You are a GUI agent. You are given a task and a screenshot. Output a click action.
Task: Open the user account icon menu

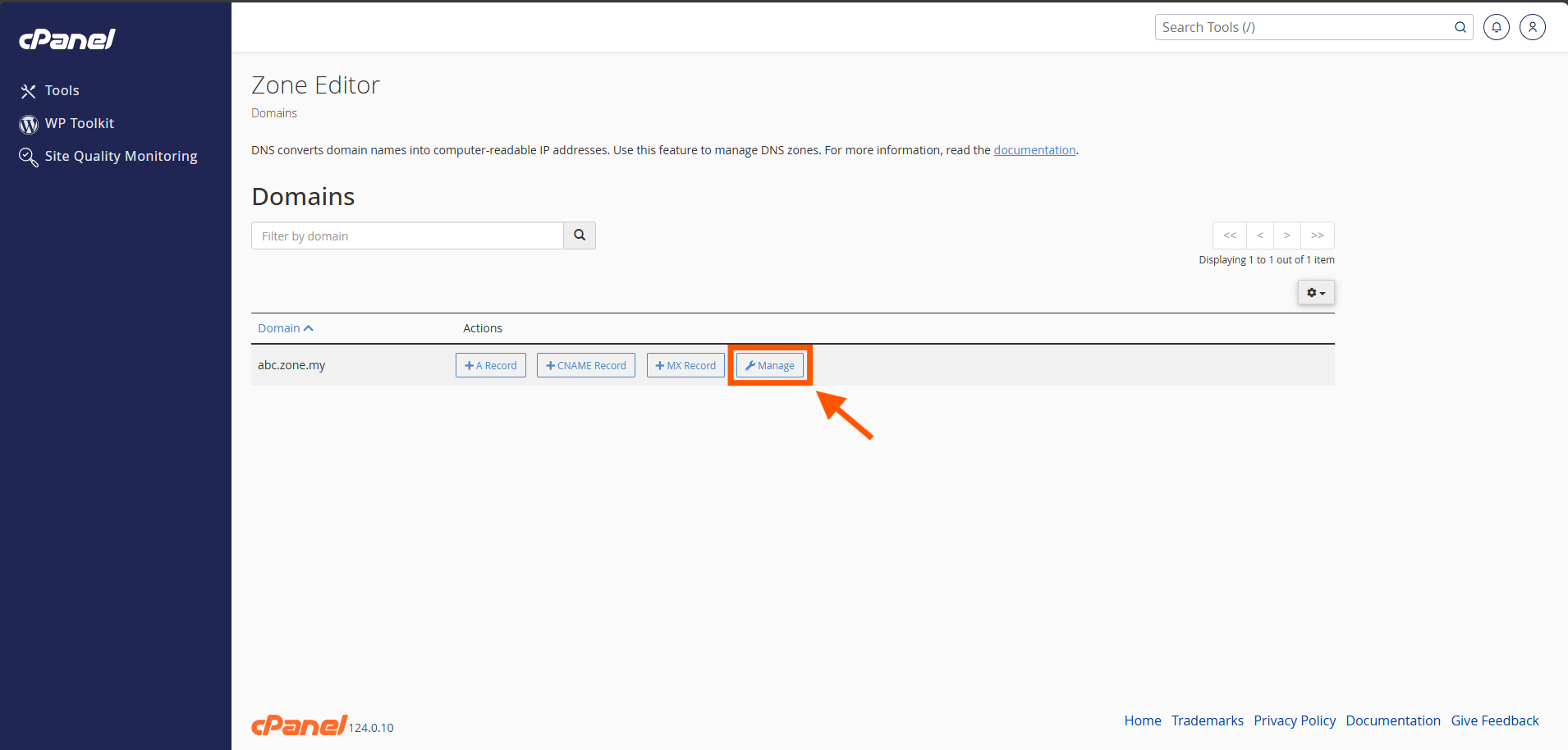[1532, 27]
